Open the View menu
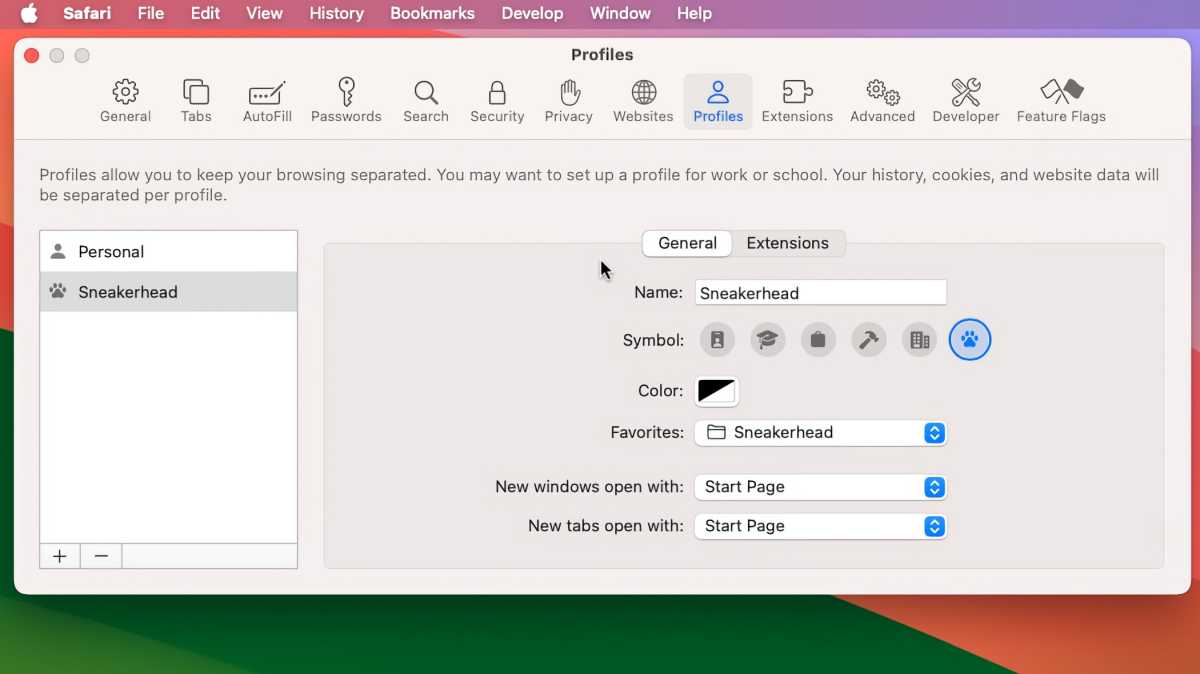Screen dimensions: 1200x674 [x=264, y=13]
